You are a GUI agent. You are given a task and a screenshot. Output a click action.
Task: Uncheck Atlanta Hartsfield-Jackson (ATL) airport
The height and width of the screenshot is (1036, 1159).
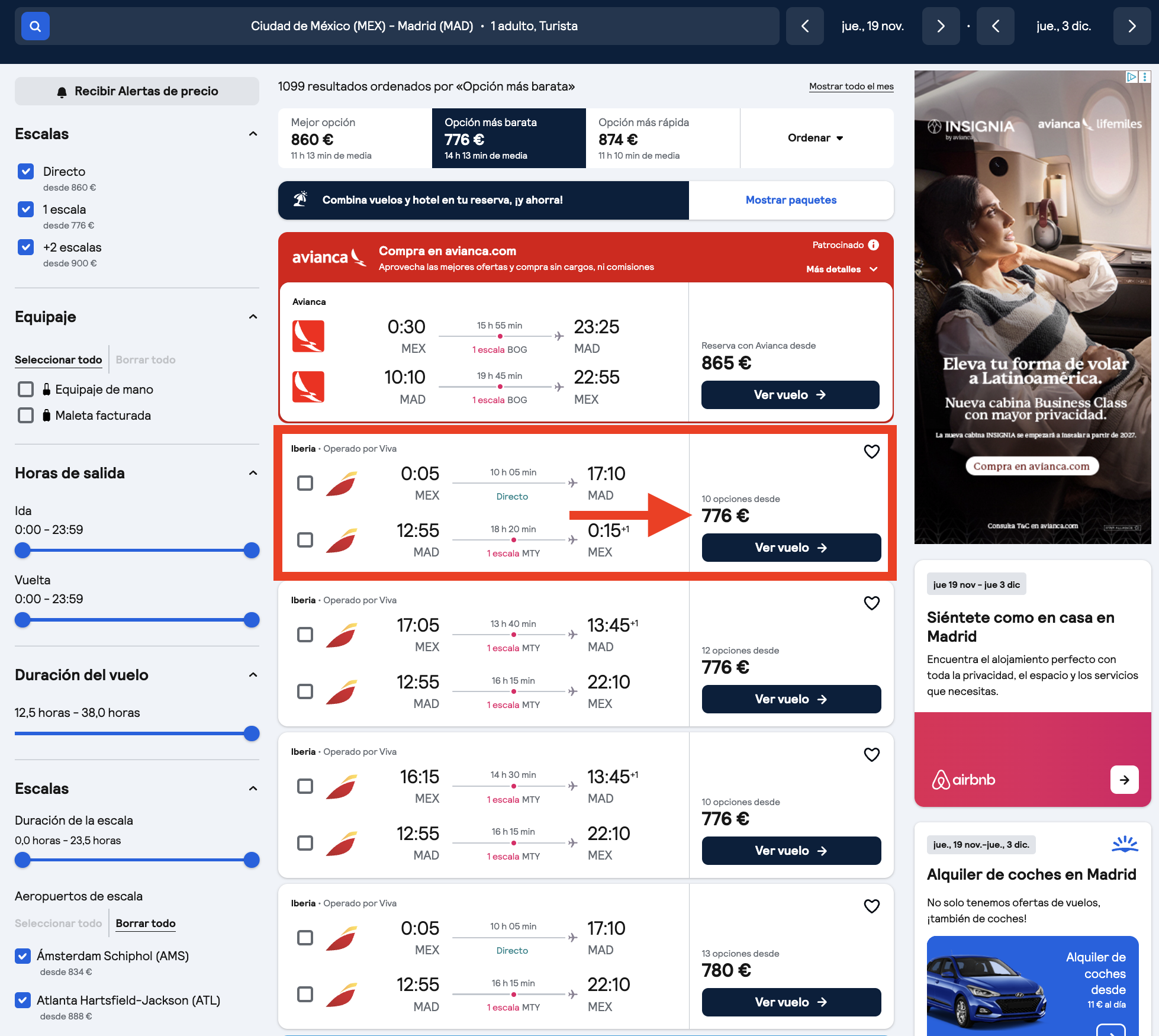coord(22,1000)
